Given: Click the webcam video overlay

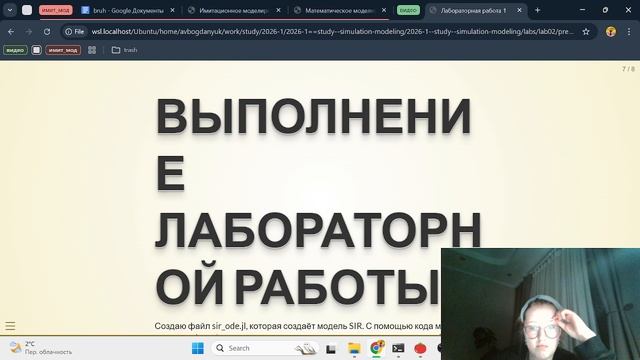Looking at the screenshot, I should pos(540,304).
